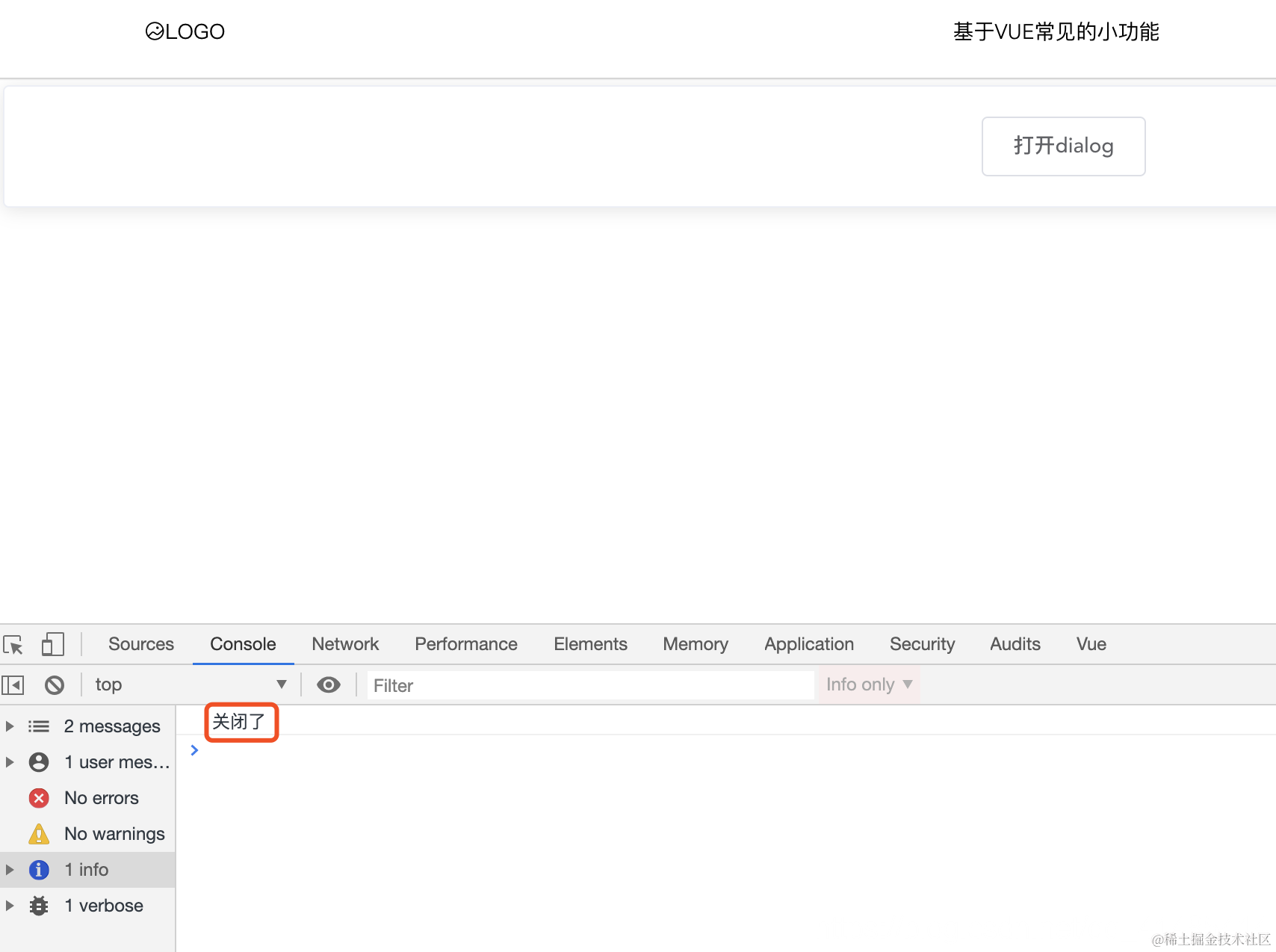Click the eye live expression icon
This screenshot has width=1276, height=952.
click(329, 684)
